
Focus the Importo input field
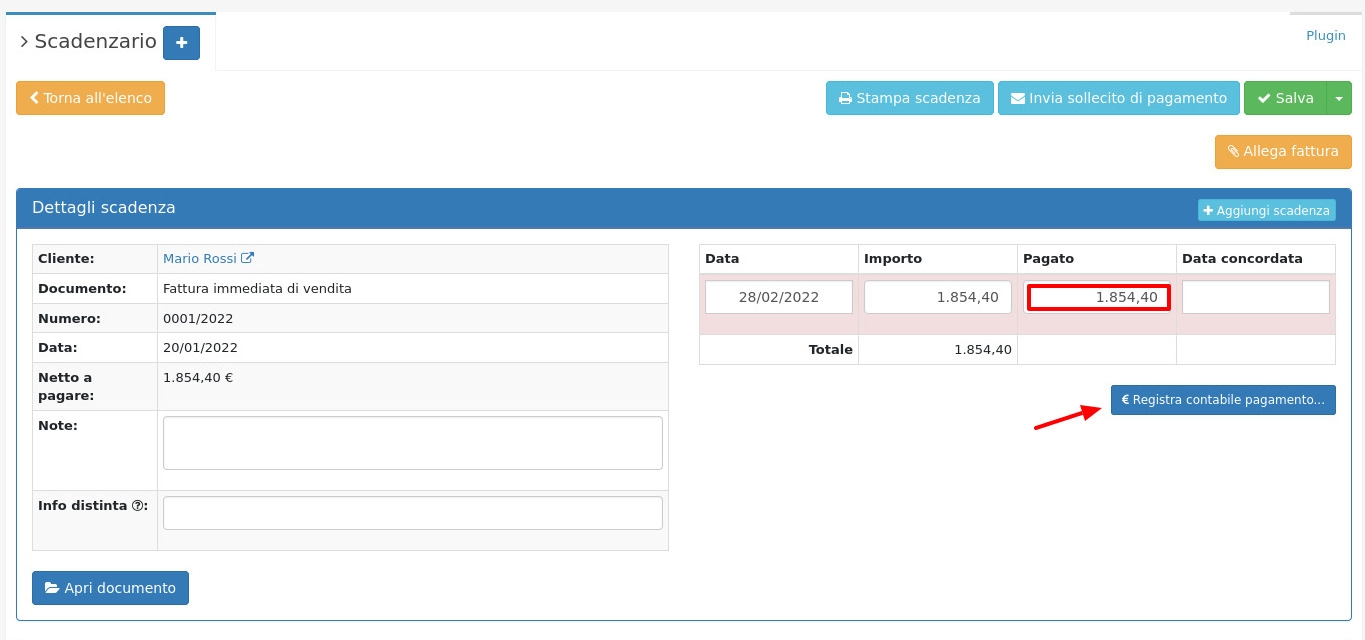(938, 297)
